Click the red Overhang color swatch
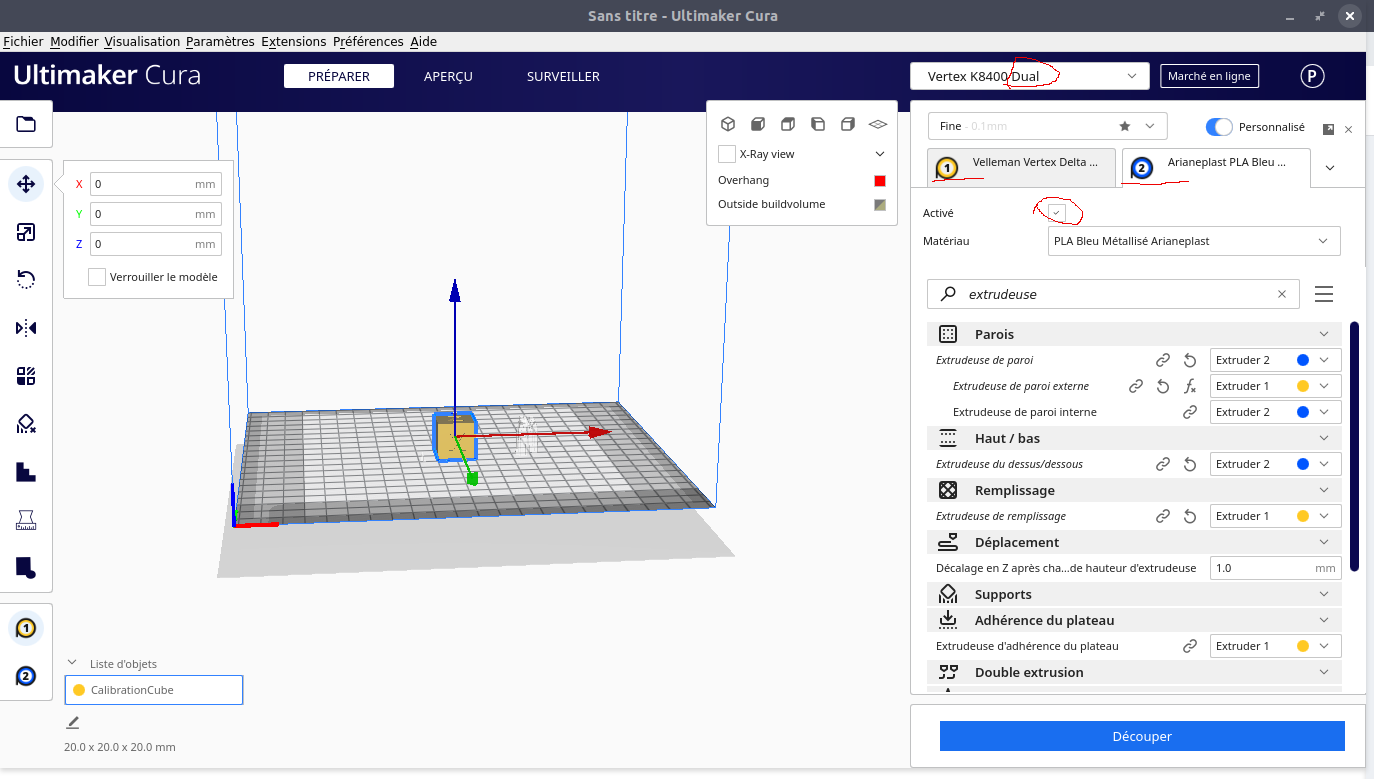 (880, 180)
